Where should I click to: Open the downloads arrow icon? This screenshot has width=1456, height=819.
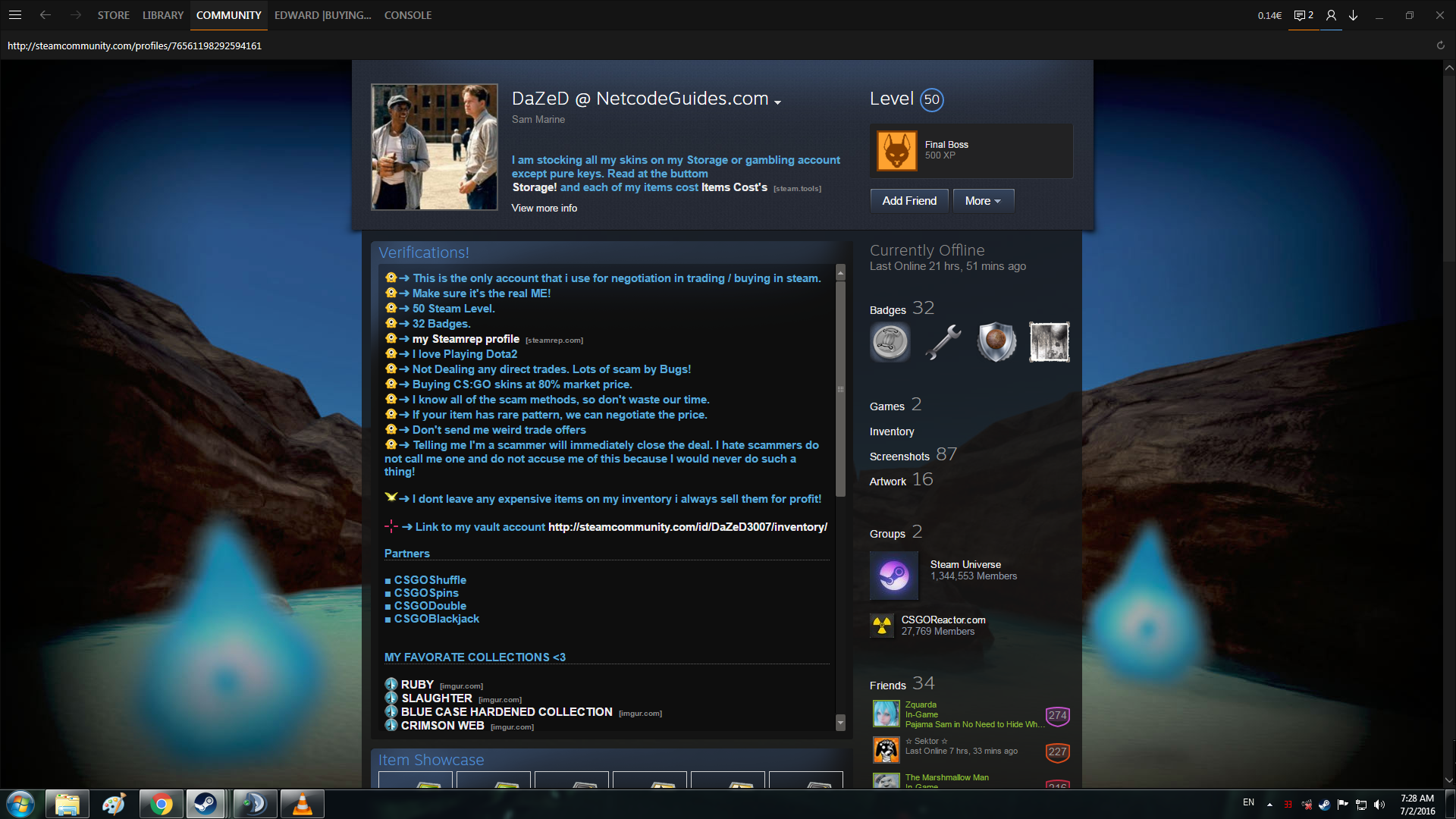coord(1354,15)
